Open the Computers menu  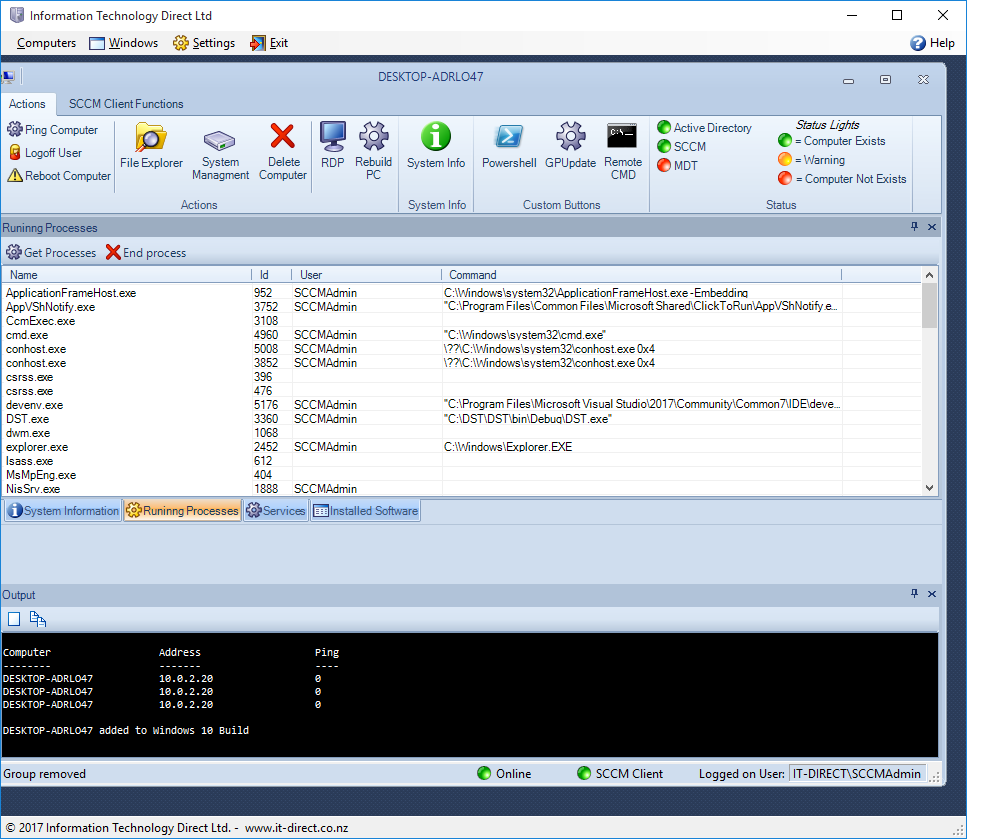pos(46,43)
